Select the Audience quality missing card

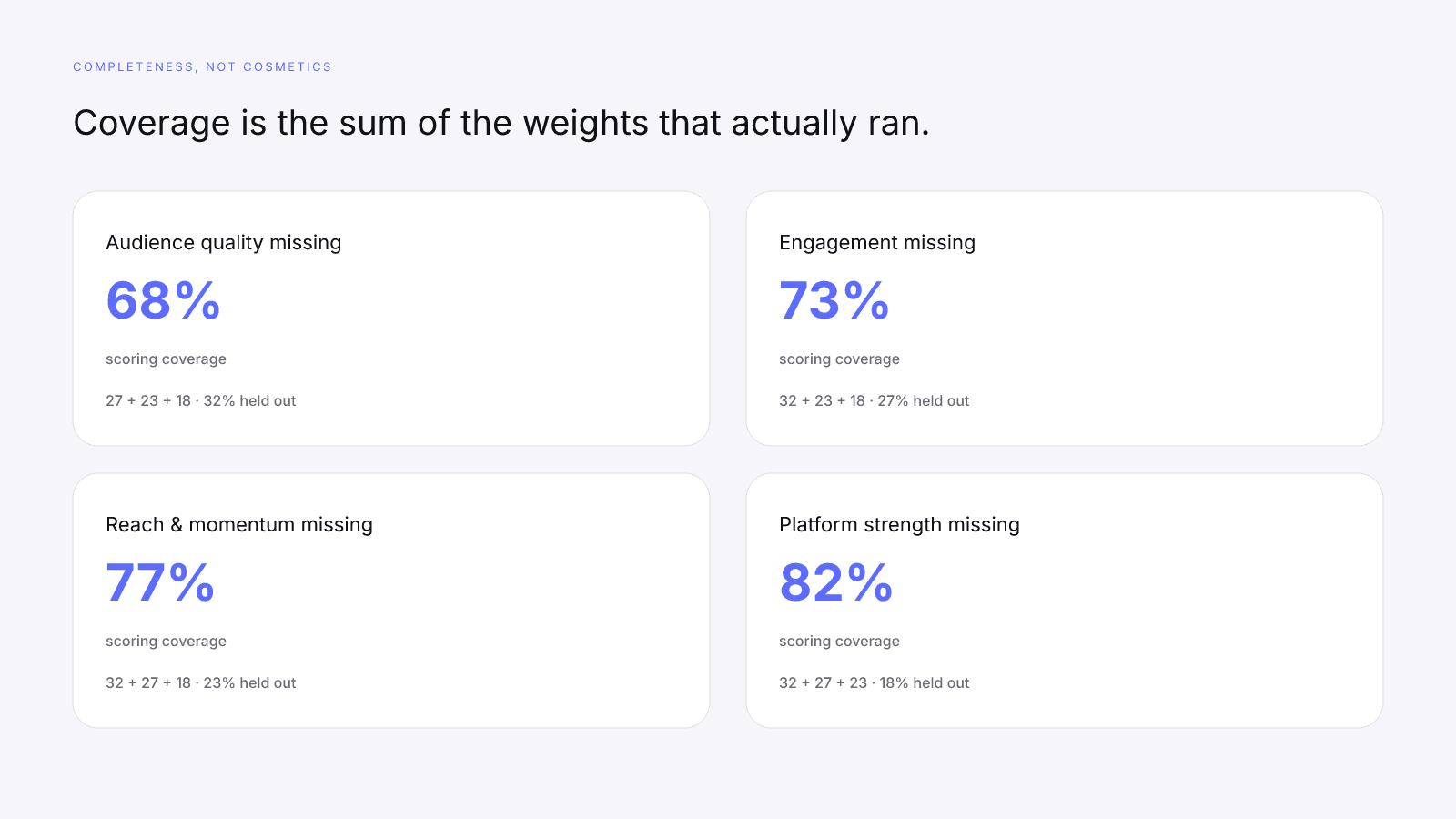(391, 318)
